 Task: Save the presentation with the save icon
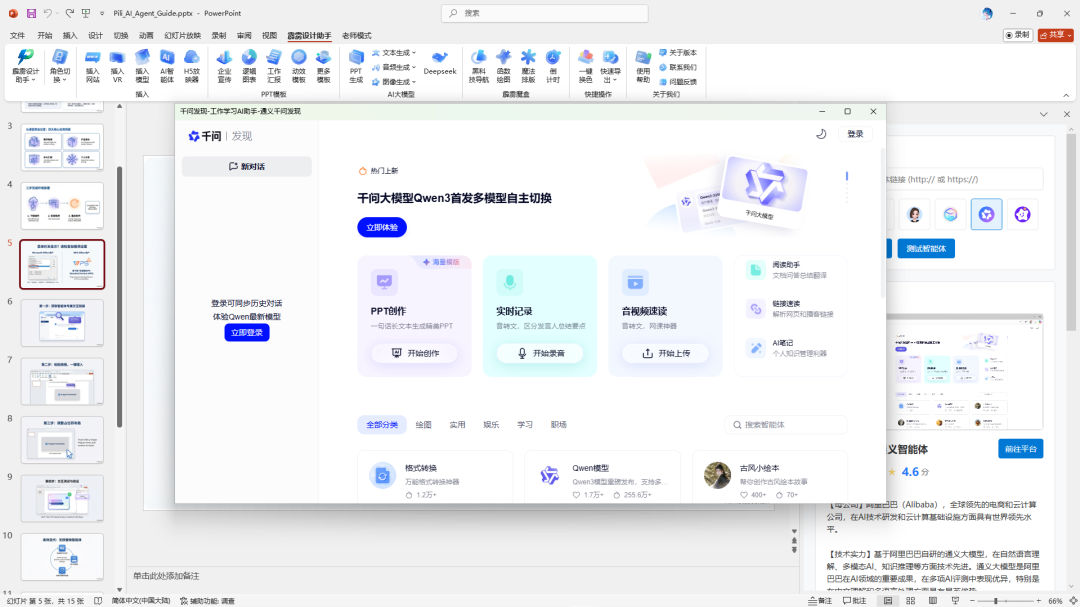[x=31, y=13]
